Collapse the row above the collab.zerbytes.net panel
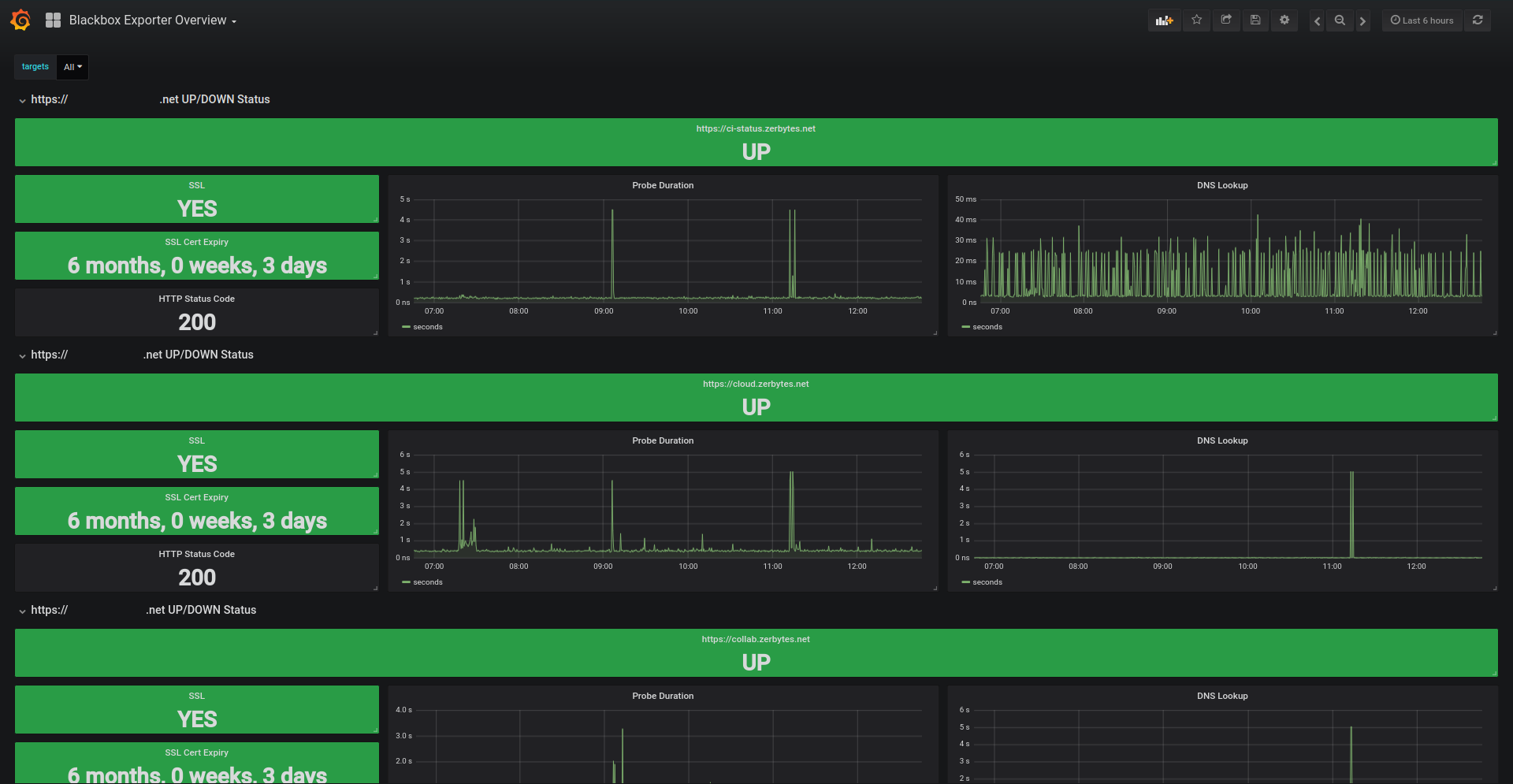This screenshot has width=1513, height=784. point(23,611)
